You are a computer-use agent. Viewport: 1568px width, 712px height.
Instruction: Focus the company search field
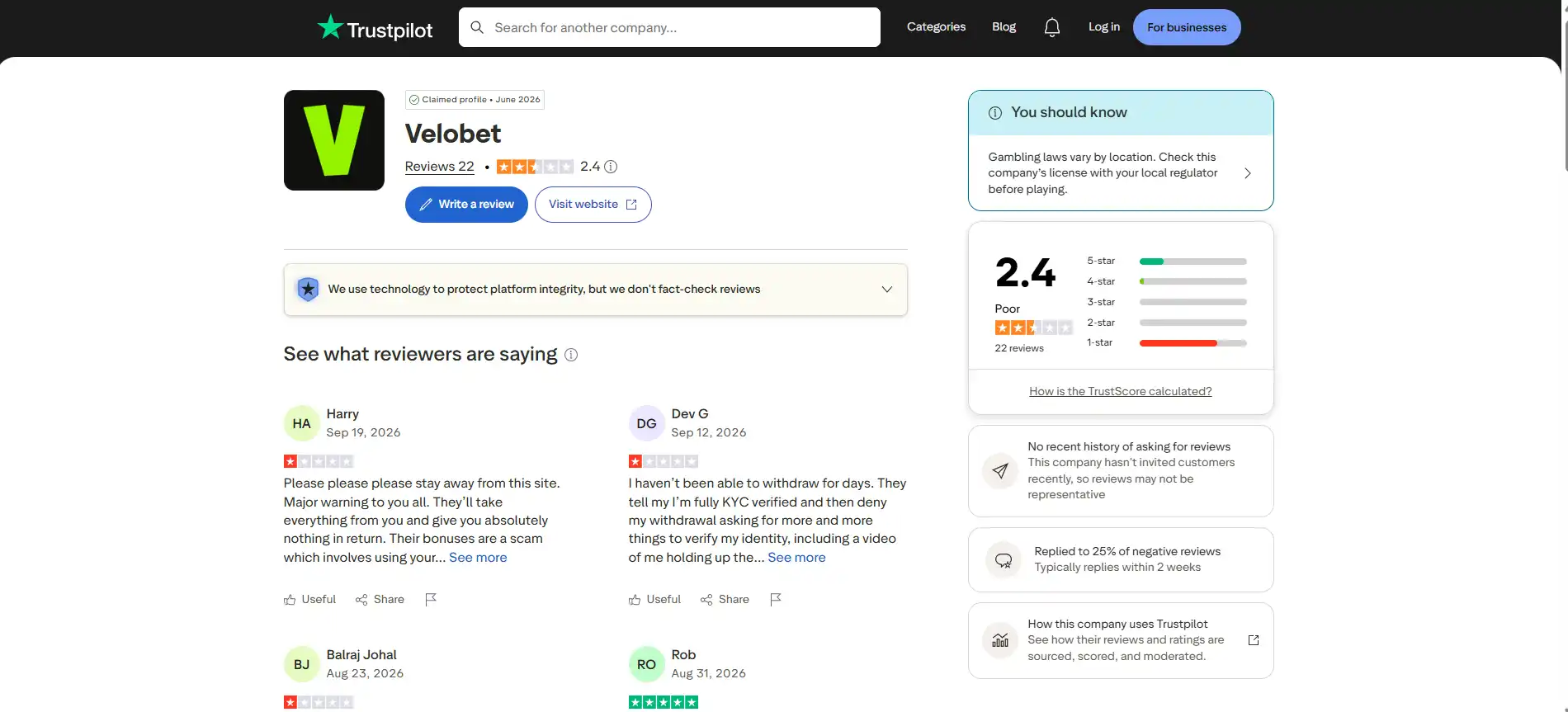click(669, 27)
